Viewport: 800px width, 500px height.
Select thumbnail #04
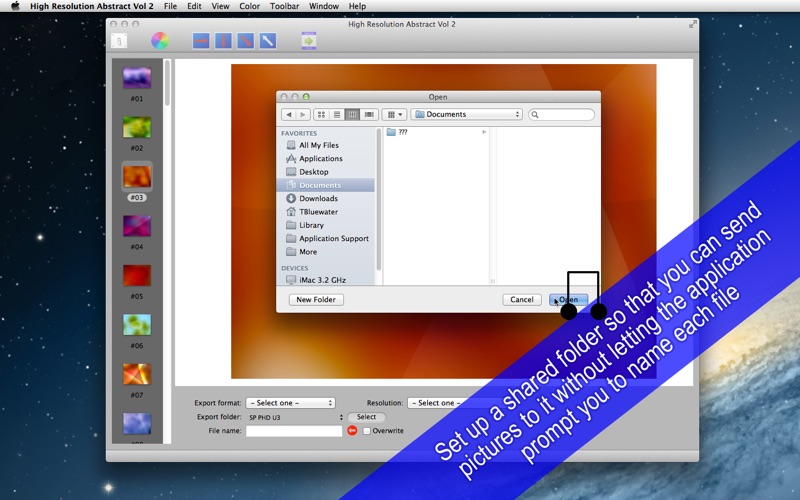pos(137,226)
